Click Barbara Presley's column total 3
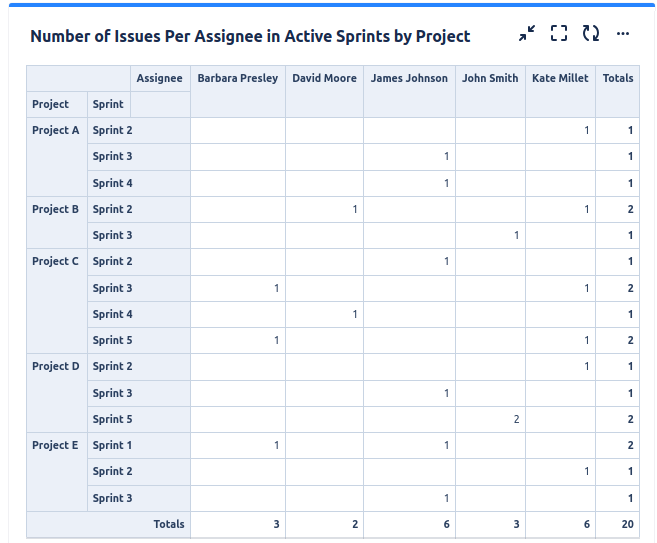Screen dimensions: 657x543 pyautogui.click(x=276, y=524)
